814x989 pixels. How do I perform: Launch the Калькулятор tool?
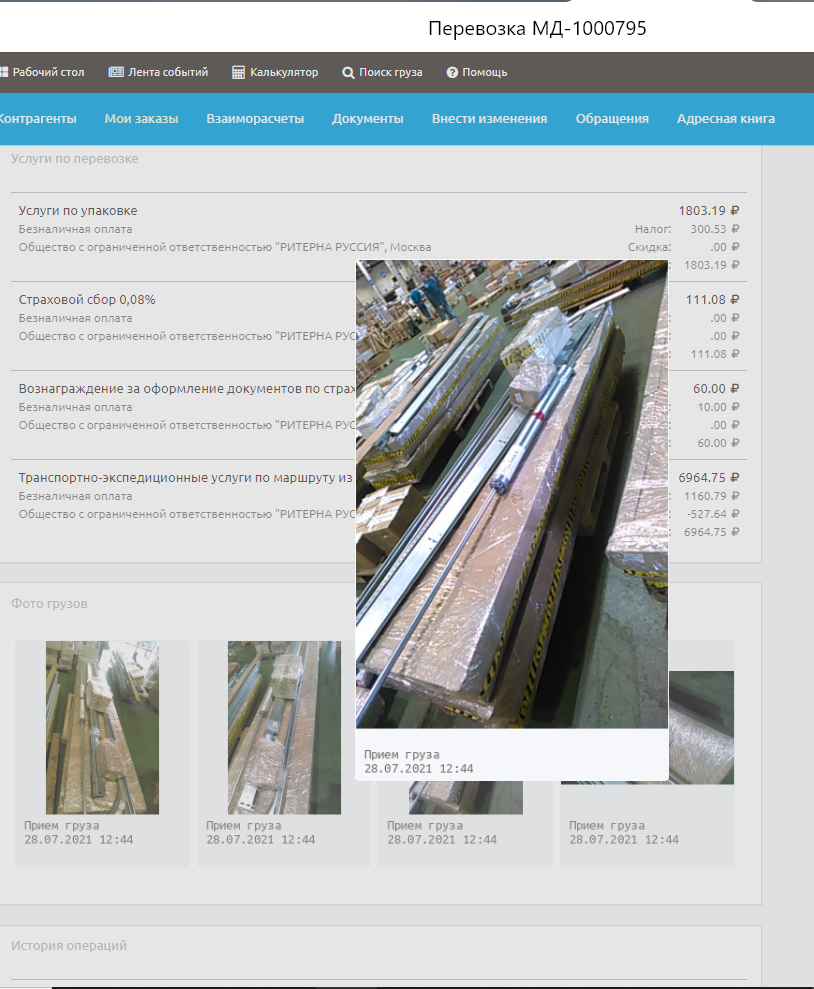coord(275,72)
